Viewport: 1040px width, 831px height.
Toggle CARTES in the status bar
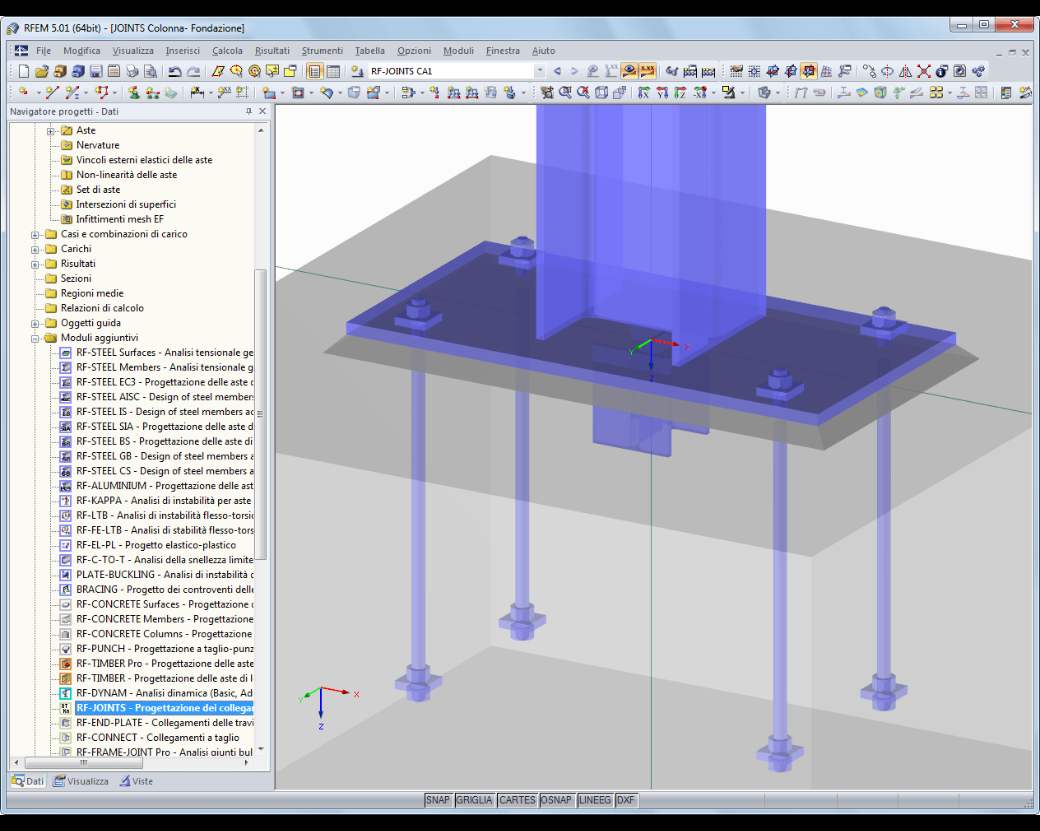517,800
